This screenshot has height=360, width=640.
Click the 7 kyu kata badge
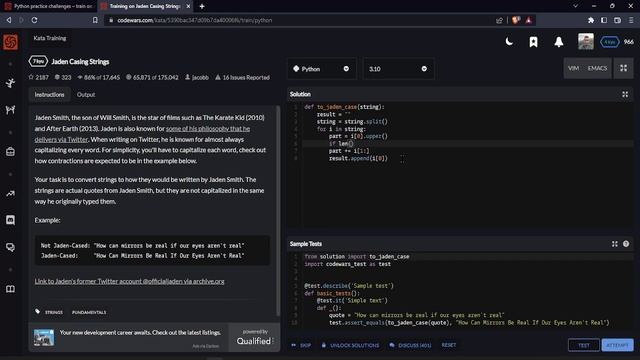tap(38, 62)
